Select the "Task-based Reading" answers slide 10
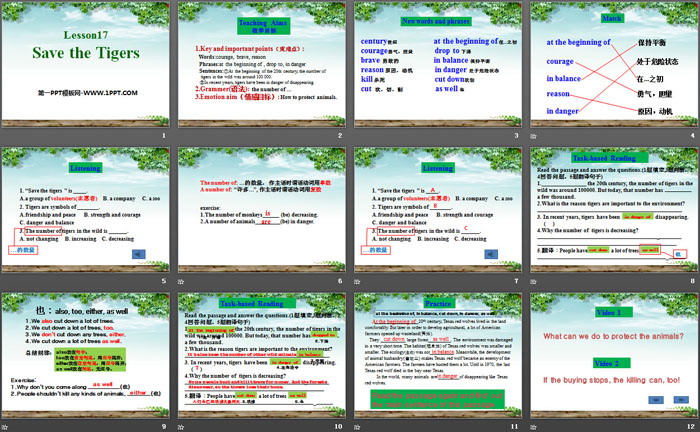Image resolution: width=700 pixels, height=432 pixels. pyautogui.click(x=262, y=355)
